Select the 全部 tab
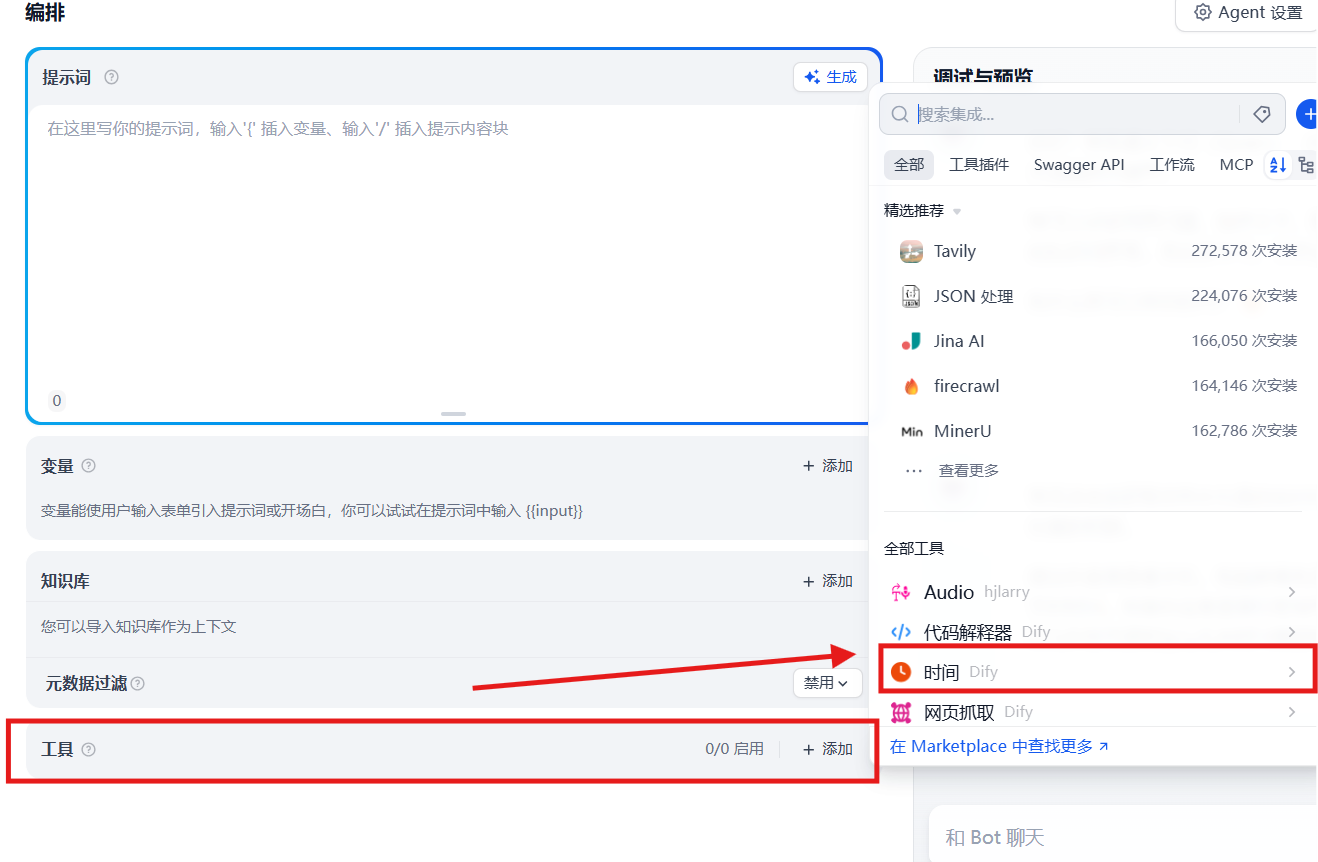This screenshot has height=862, width=1318. 909,165
